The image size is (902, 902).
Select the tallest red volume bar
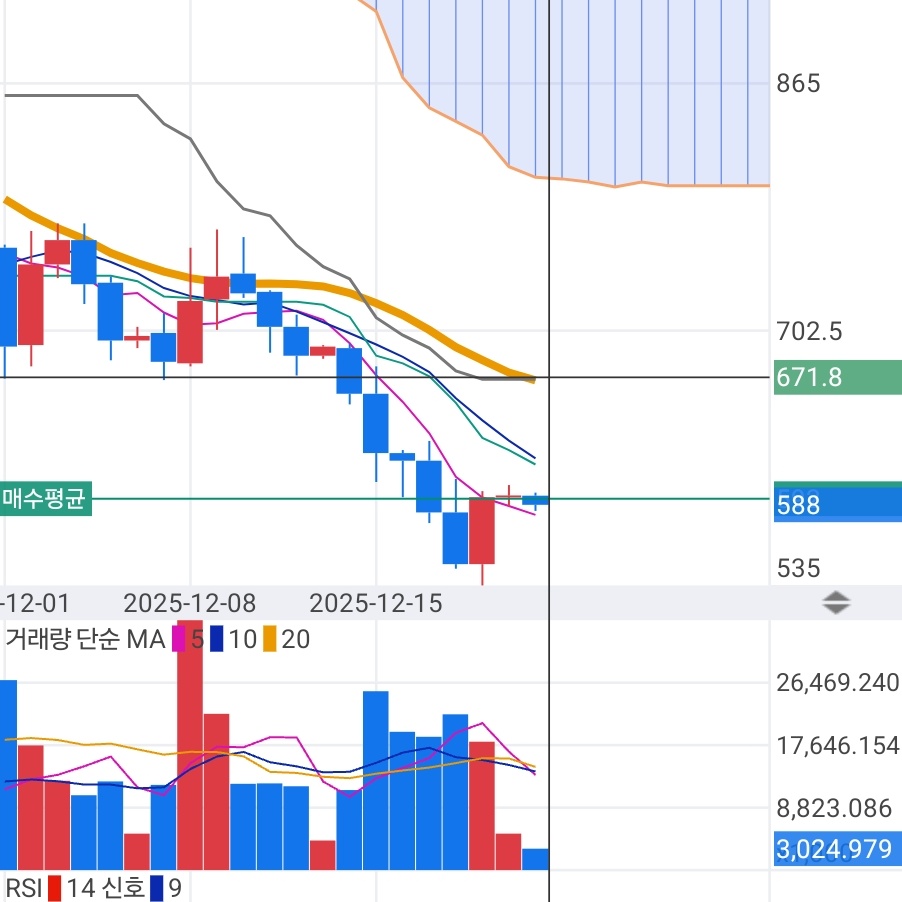(x=190, y=745)
